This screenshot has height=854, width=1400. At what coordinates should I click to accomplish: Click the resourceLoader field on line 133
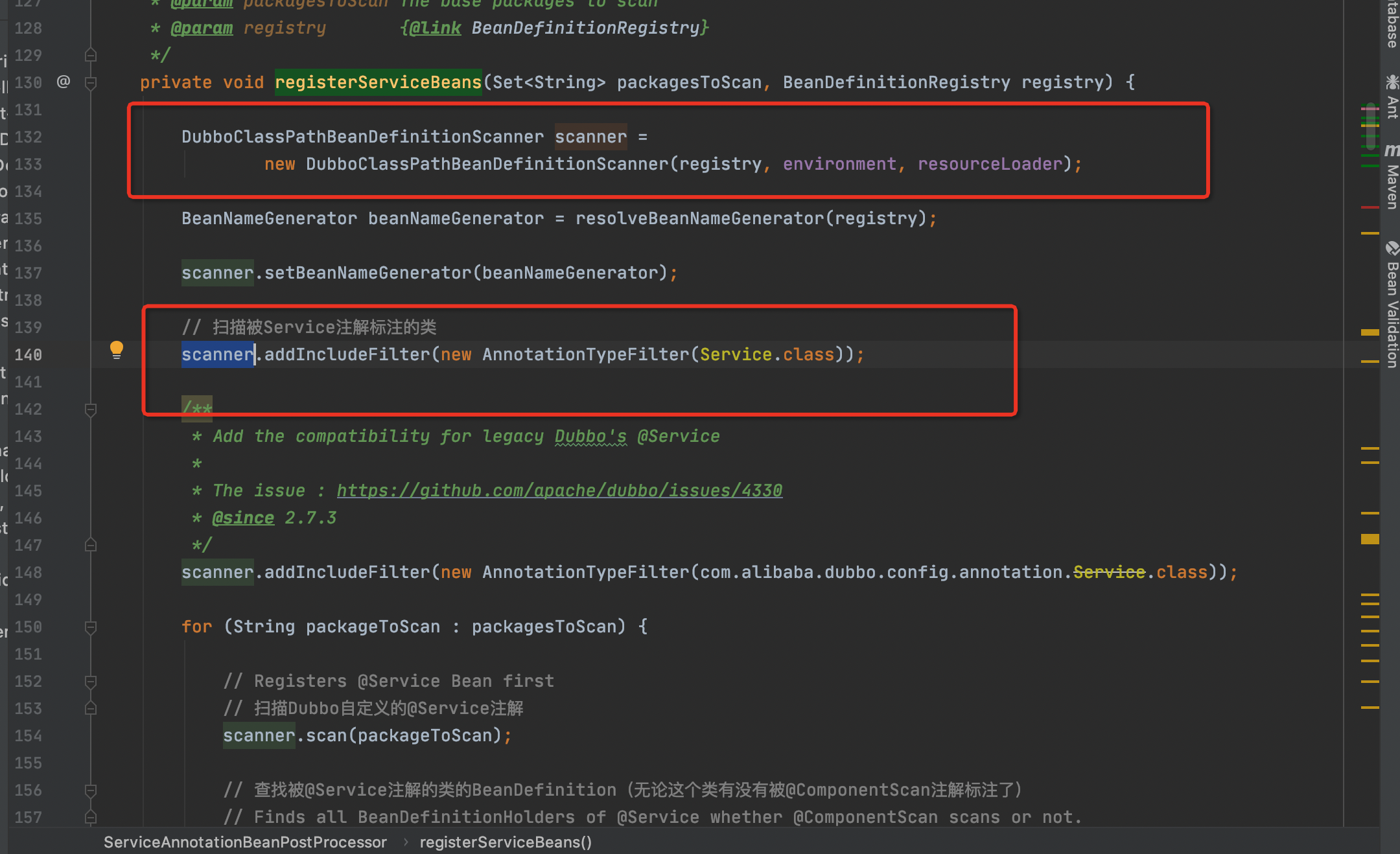990,164
